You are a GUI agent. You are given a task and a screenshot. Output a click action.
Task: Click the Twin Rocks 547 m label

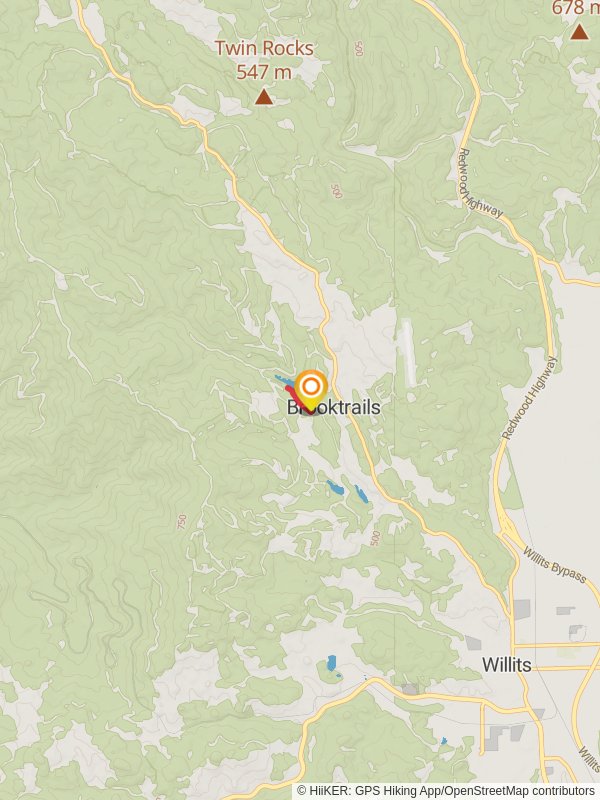click(x=264, y=60)
